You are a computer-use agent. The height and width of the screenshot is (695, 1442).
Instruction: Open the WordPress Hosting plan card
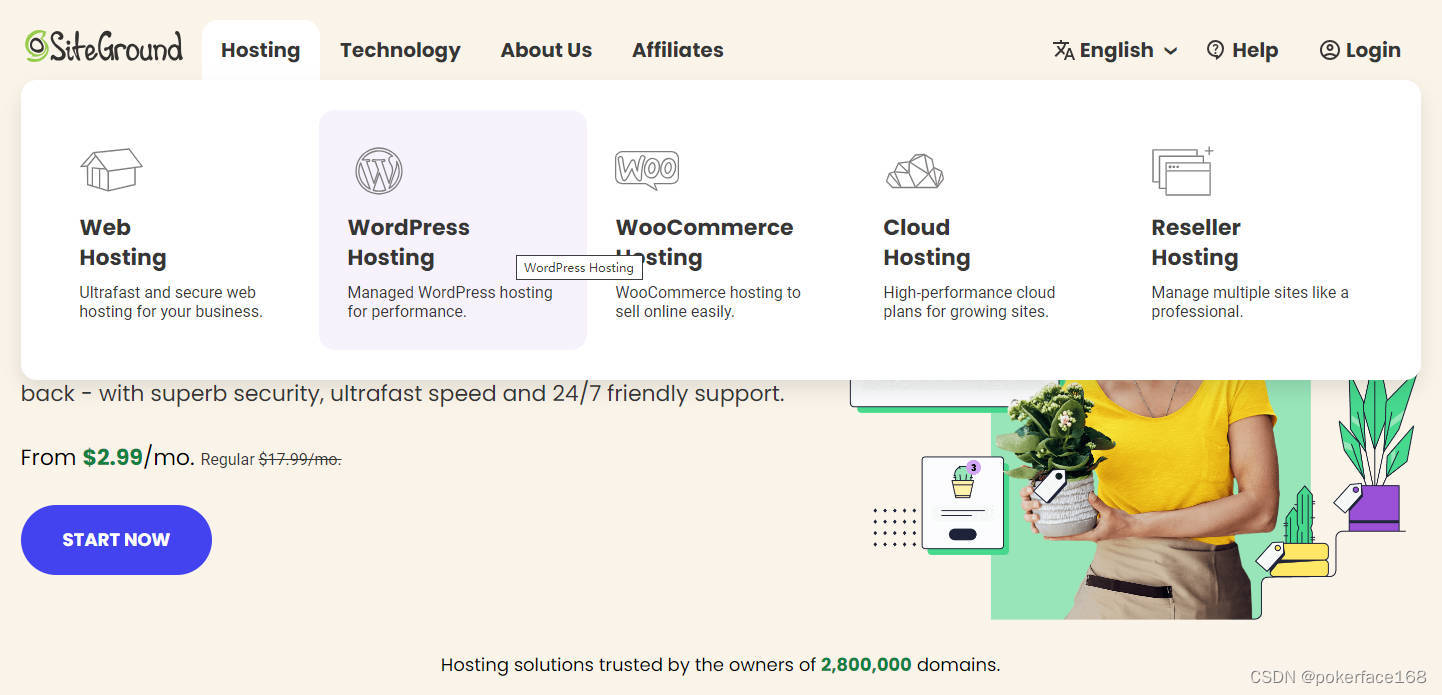pyautogui.click(x=452, y=230)
